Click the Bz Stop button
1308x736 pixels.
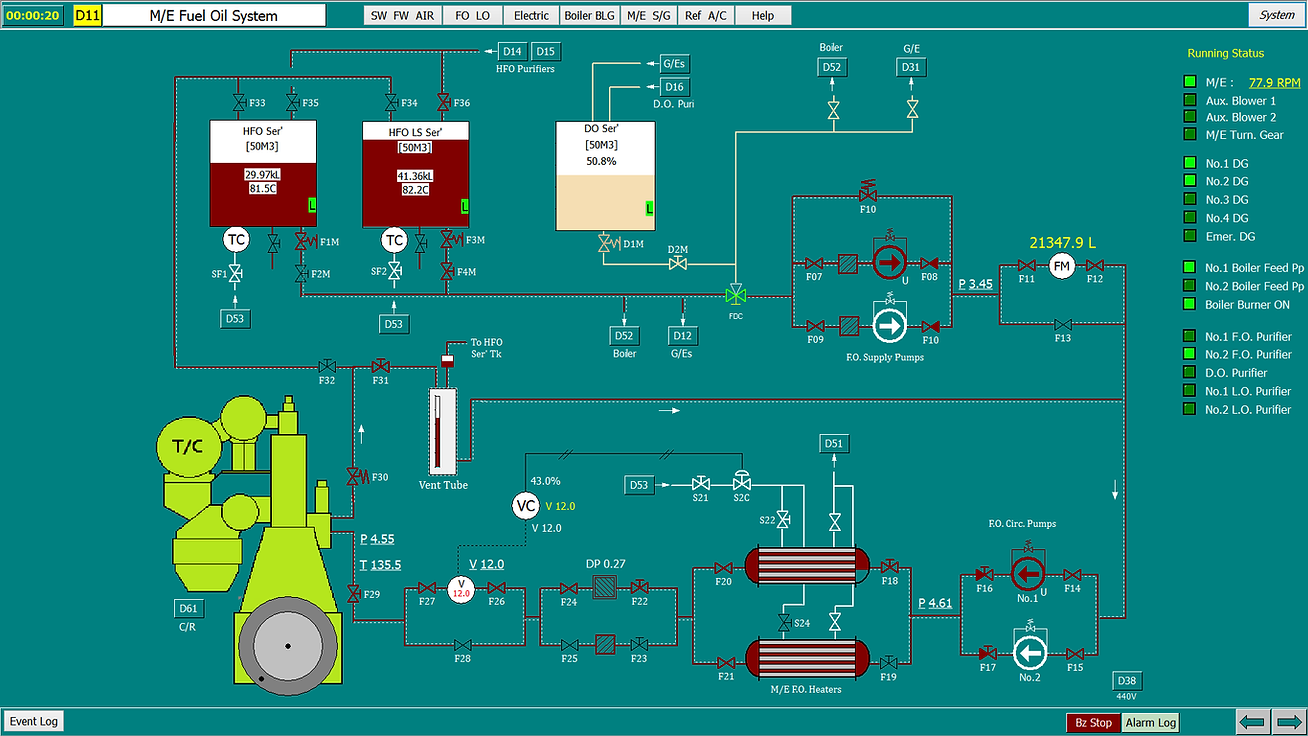[1093, 722]
